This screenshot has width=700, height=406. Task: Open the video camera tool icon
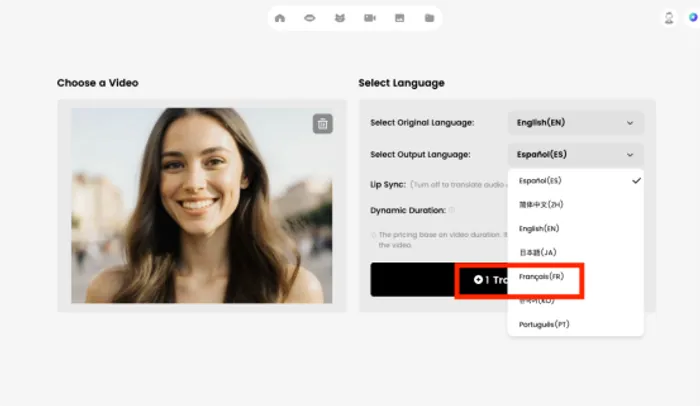point(369,18)
